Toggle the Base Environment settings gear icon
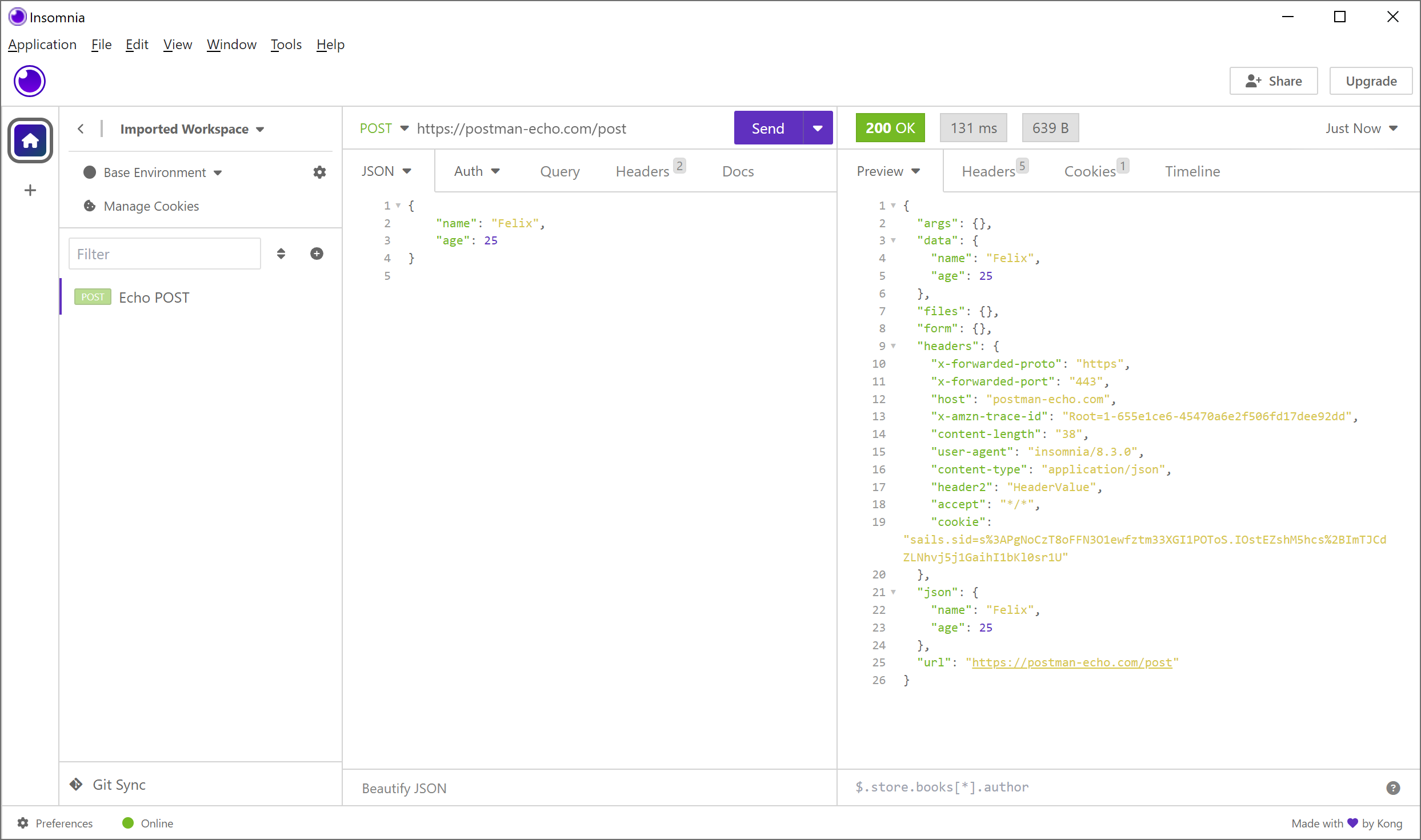Screen dimensions: 1421x840 (319, 172)
